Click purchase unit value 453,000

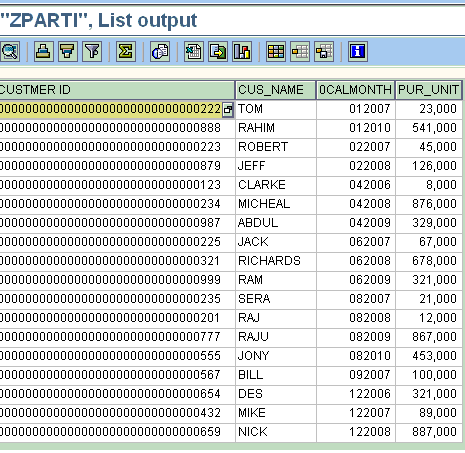[x=434, y=356]
